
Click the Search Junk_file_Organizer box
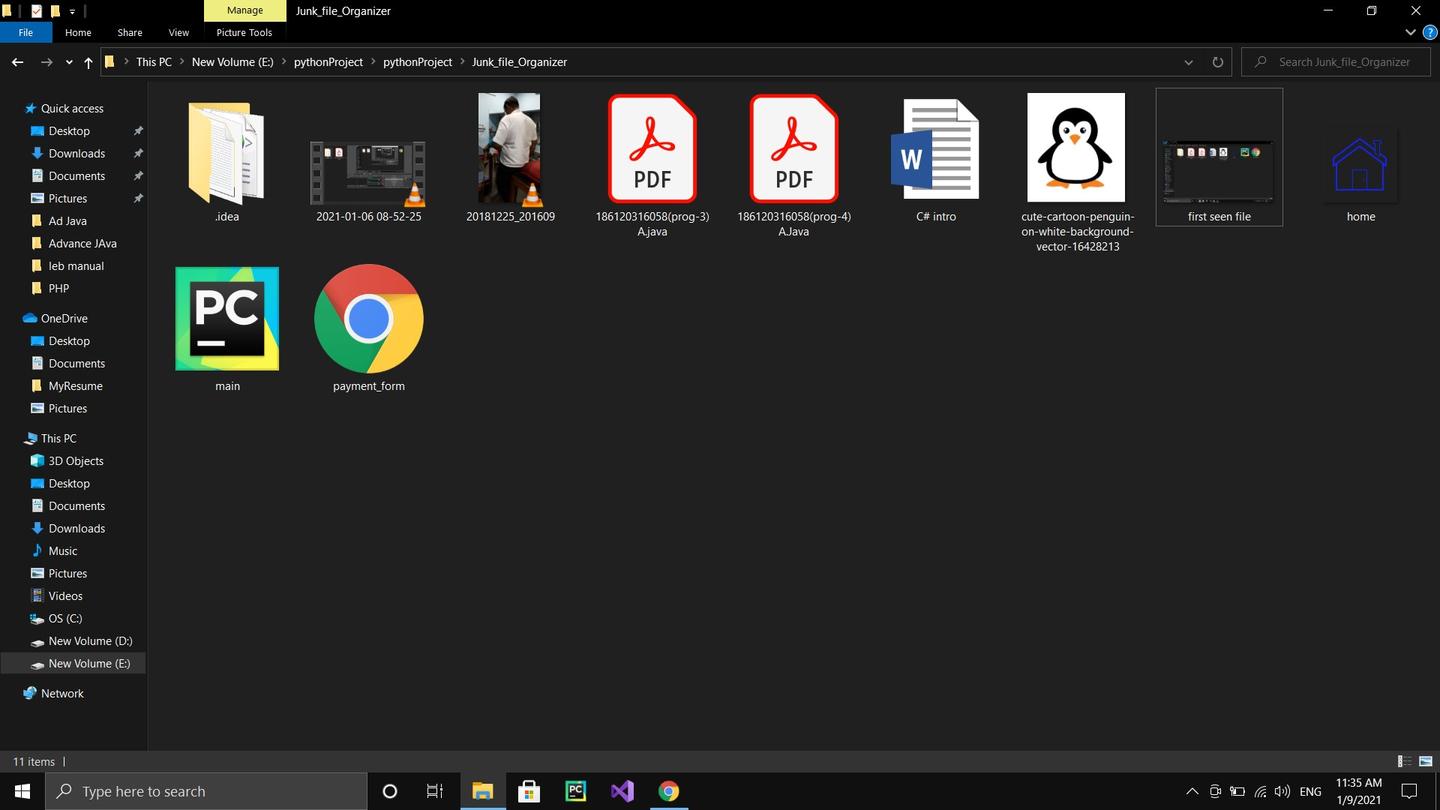click(x=1336, y=62)
